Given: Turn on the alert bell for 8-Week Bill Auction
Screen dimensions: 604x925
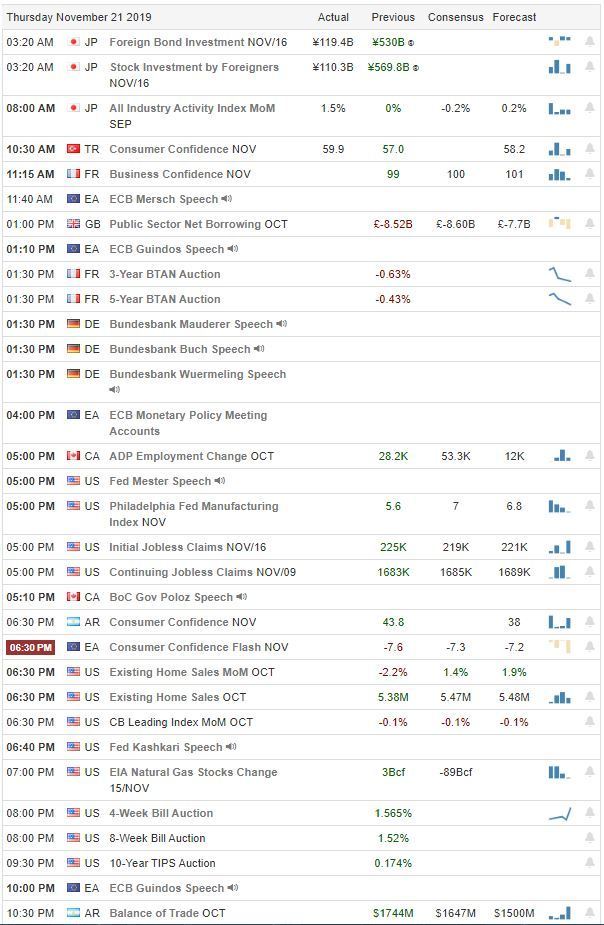Looking at the screenshot, I should click(x=590, y=838).
